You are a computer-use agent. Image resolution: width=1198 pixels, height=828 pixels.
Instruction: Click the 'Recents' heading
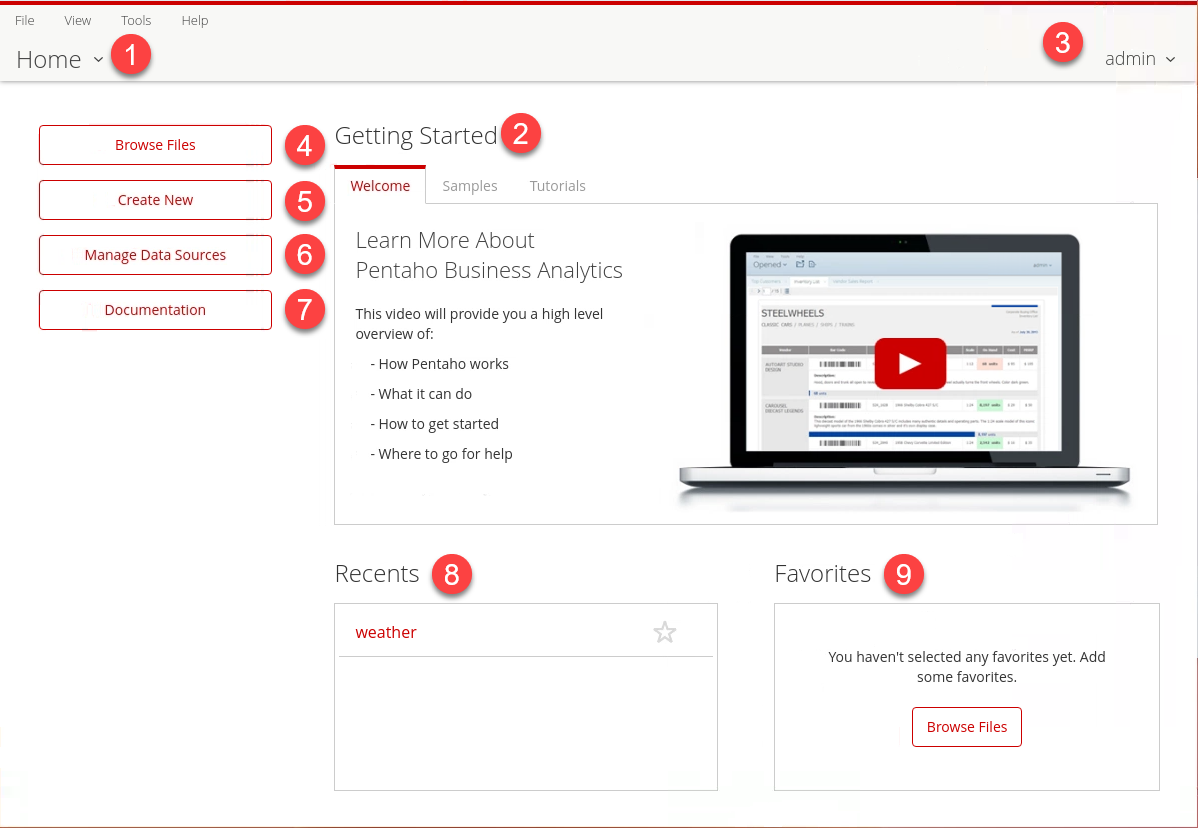(x=377, y=574)
